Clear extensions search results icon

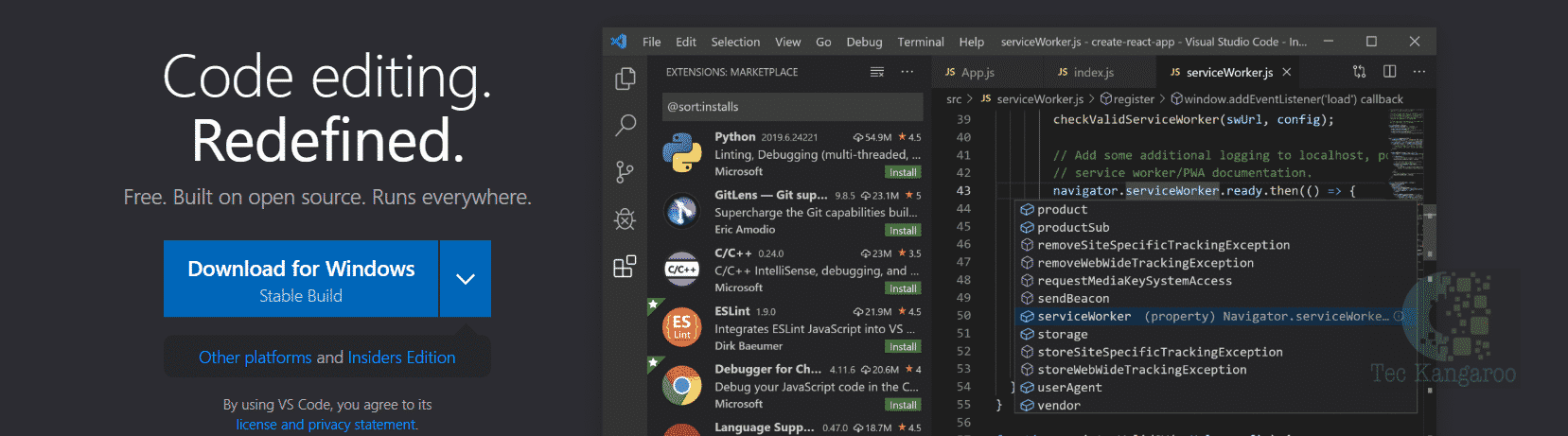coord(877,72)
